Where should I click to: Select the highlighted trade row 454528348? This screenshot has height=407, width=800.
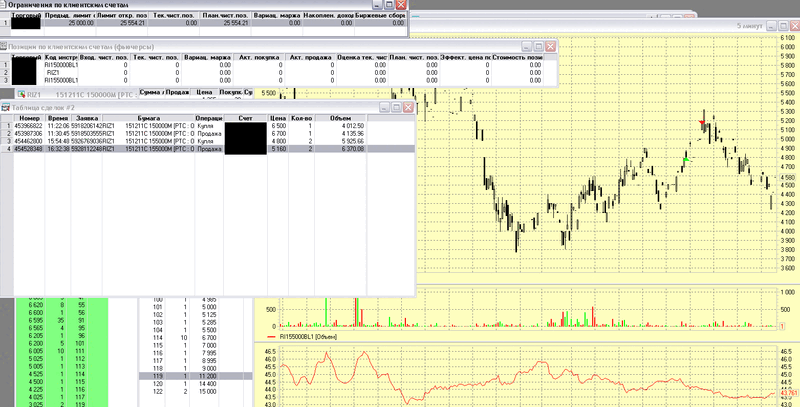click(200, 149)
